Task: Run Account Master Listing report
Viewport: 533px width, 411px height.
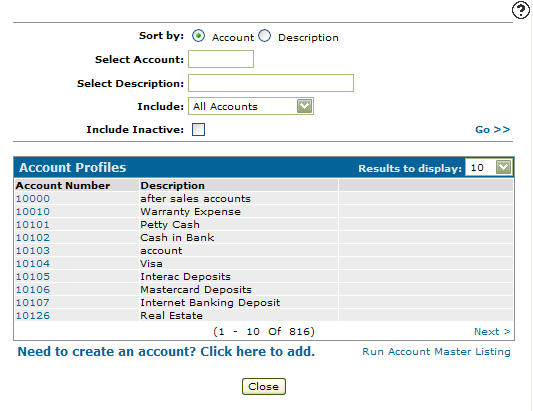Action: pyautogui.click(x=436, y=352)
